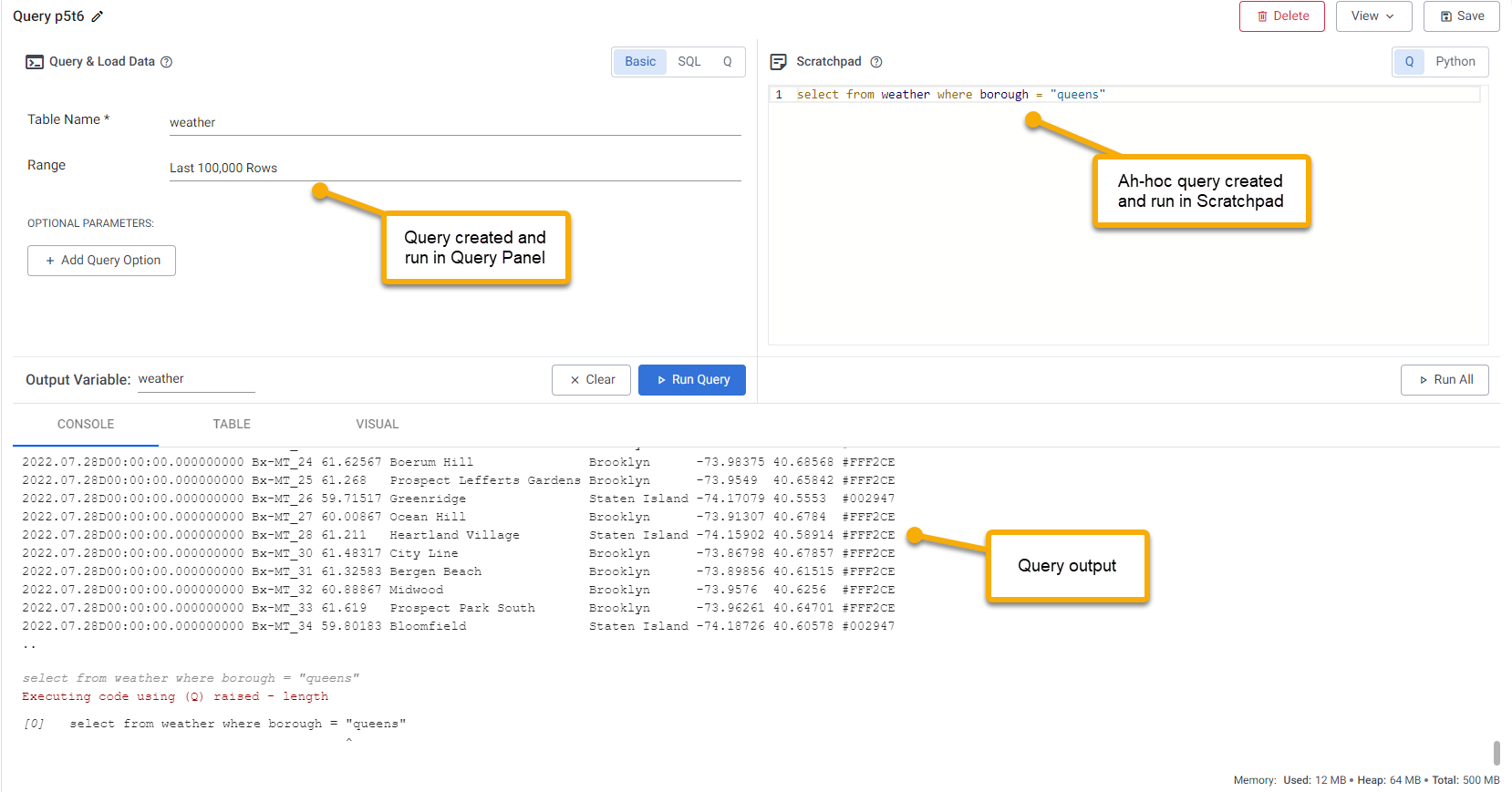Switch to the TABLE tab

(232, 424)
